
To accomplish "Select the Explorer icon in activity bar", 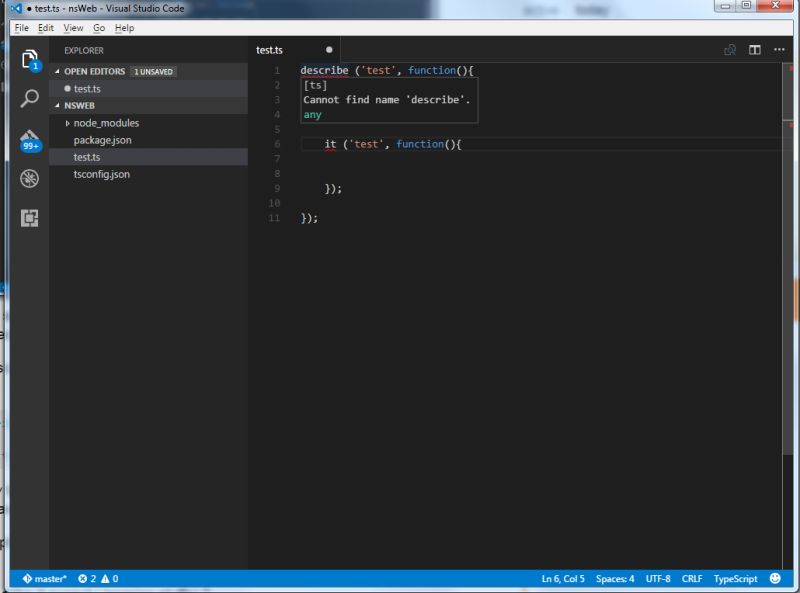I will [x=30, y=59].
